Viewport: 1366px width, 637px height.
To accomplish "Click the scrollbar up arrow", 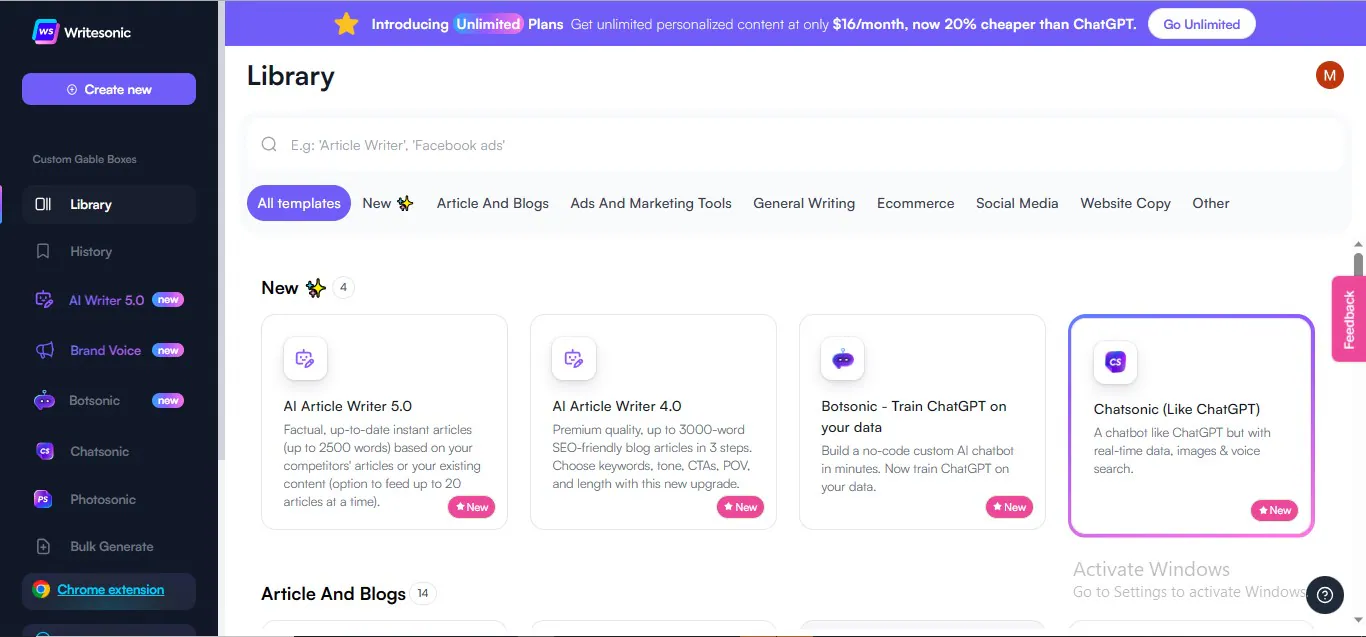I will click(x=1359, y=243).
